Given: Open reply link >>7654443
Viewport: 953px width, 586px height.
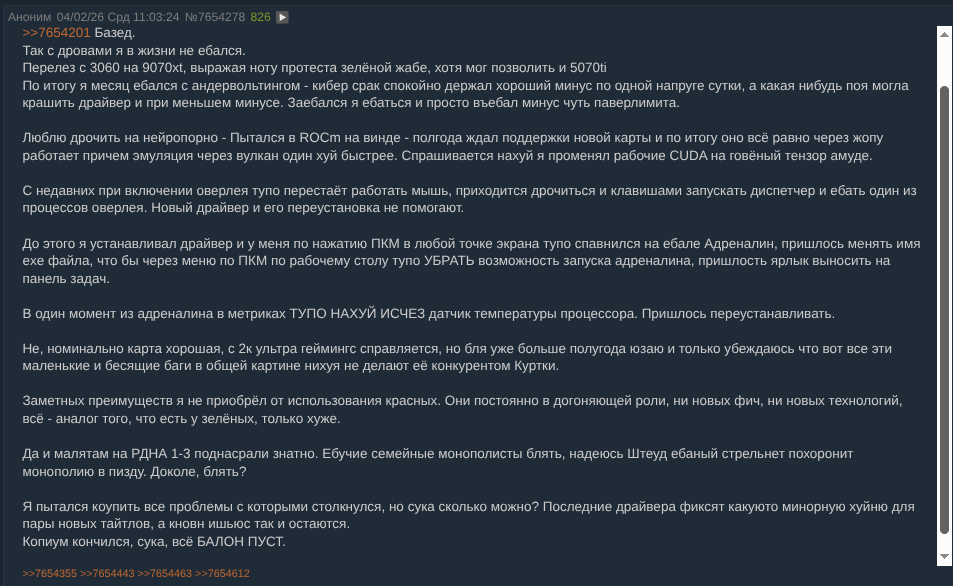Looking at the screenshot, I should (107, 573).
